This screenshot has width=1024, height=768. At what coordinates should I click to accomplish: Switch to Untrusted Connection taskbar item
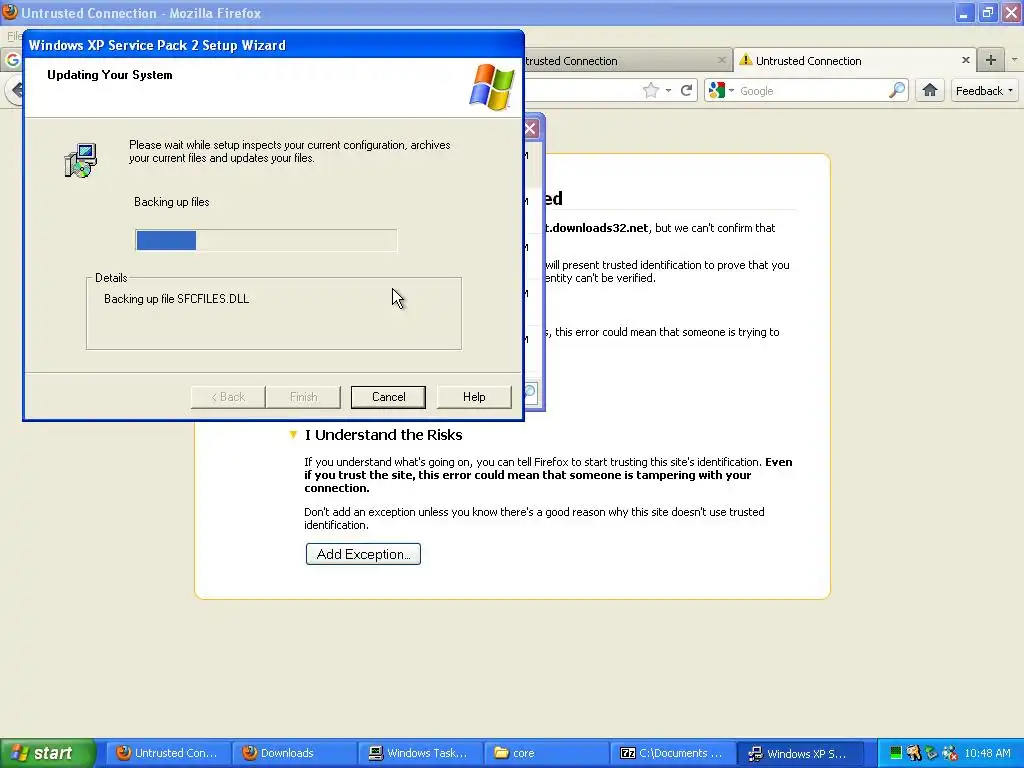click(168, 753)
